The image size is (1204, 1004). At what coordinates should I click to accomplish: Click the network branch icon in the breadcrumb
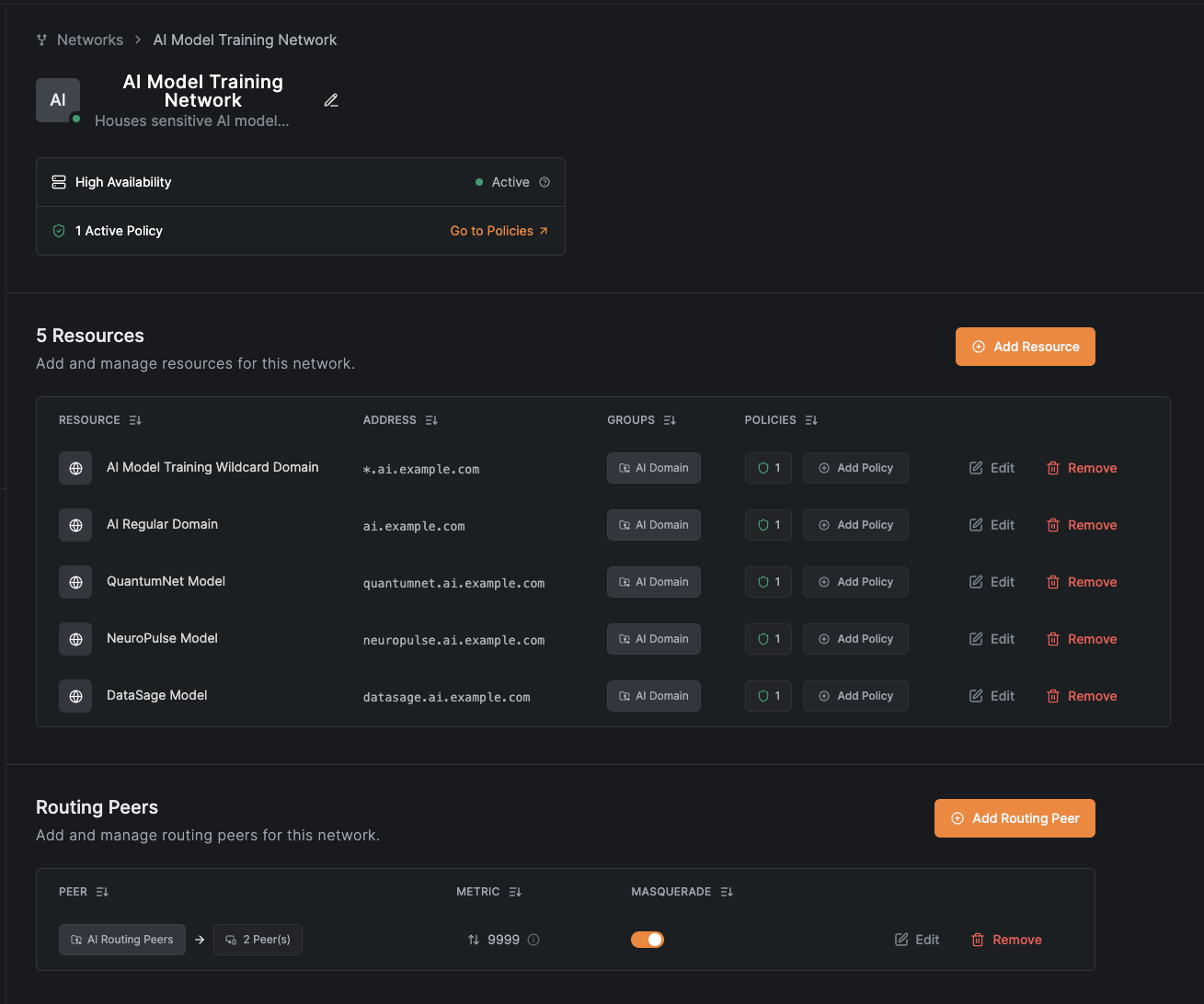click(x=40, y=40)
